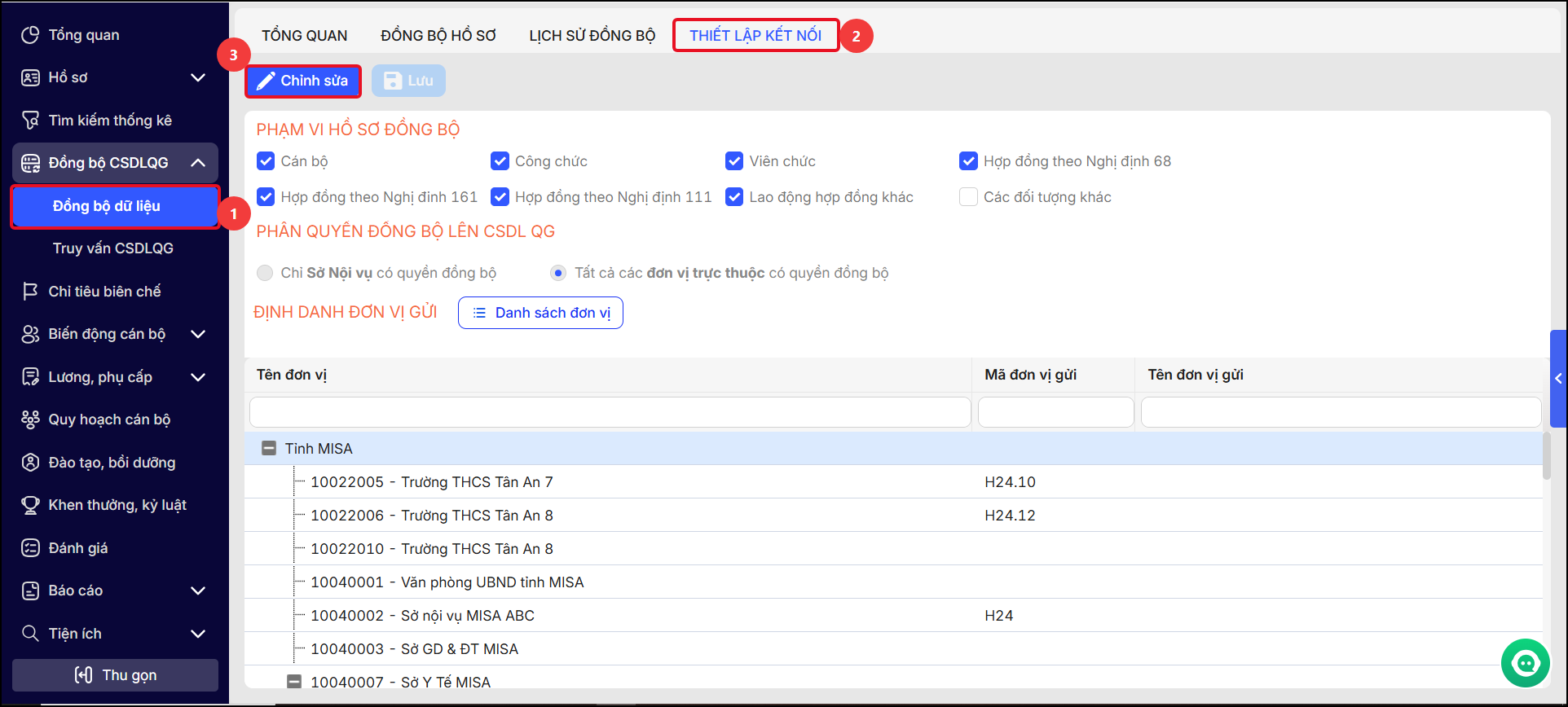Image resolution: width=1568 pixels, height=707 pixels.
Task: Click the unit table vertical scrollbar
Action: tap(1547, 456)
